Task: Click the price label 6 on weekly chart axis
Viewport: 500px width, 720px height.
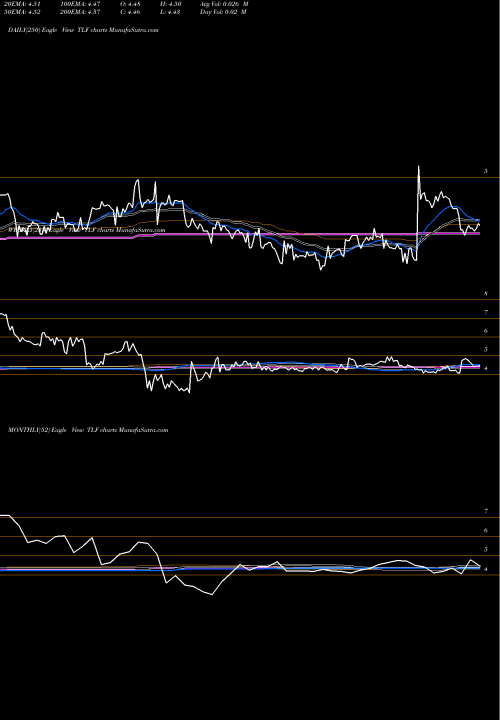Action: (486, 331)
